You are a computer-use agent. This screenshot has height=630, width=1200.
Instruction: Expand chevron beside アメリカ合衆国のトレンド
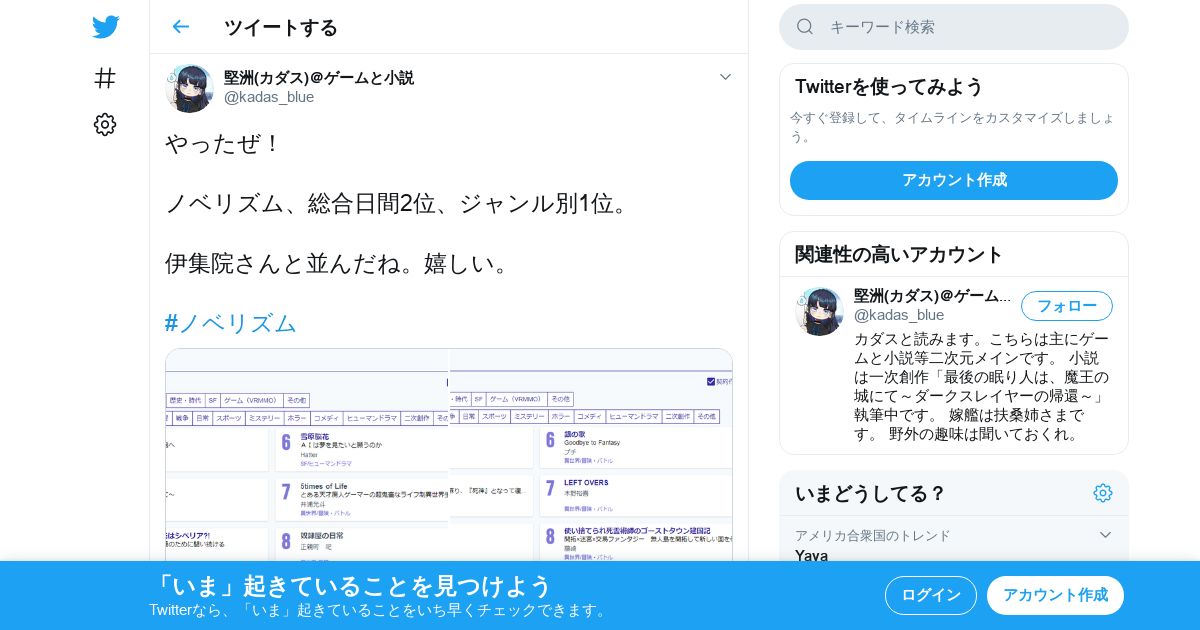[x=1105, y=535]
